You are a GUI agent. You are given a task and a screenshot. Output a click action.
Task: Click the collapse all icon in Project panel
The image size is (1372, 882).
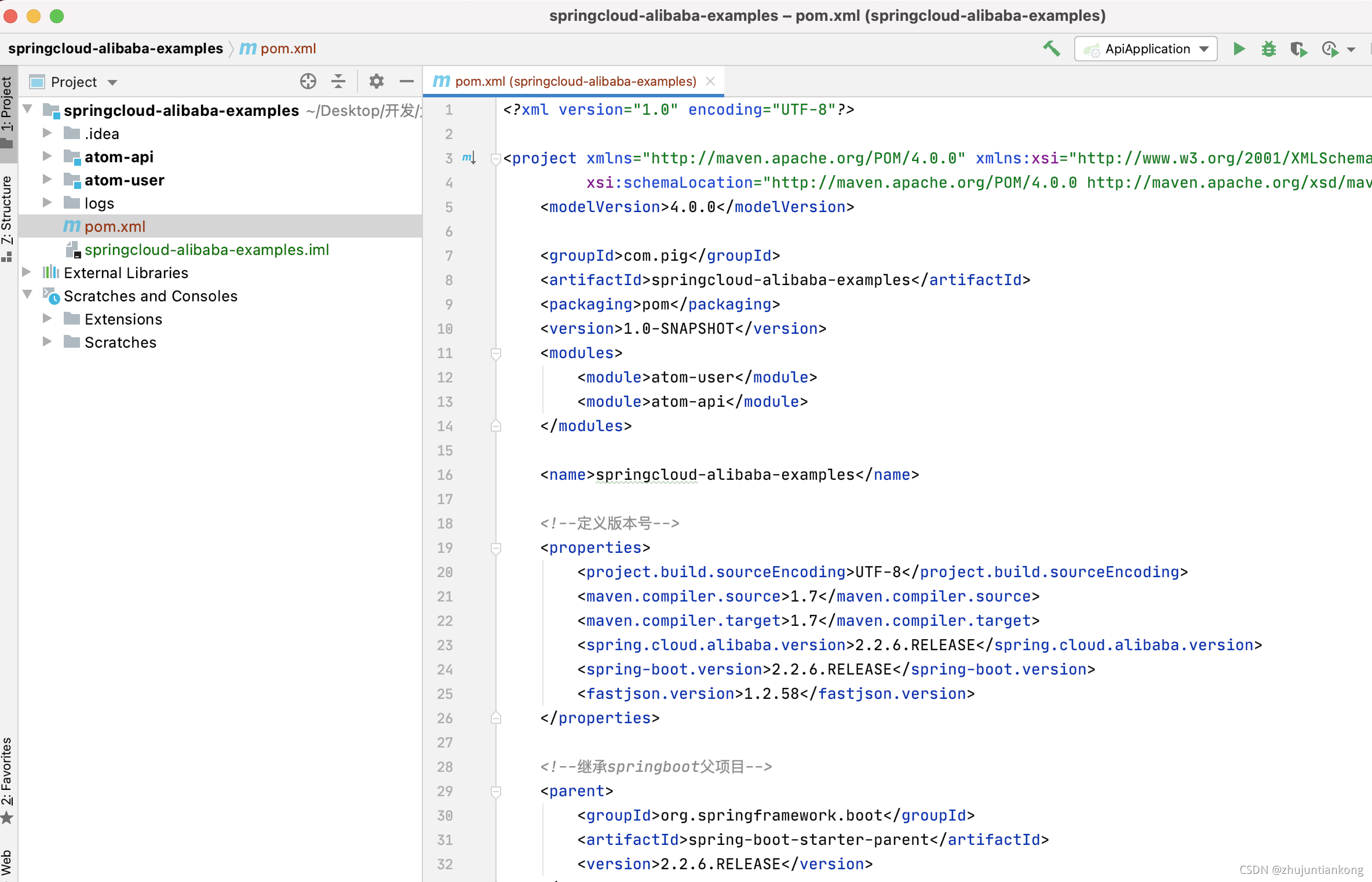pyautogui.click(x=338, y=81)
